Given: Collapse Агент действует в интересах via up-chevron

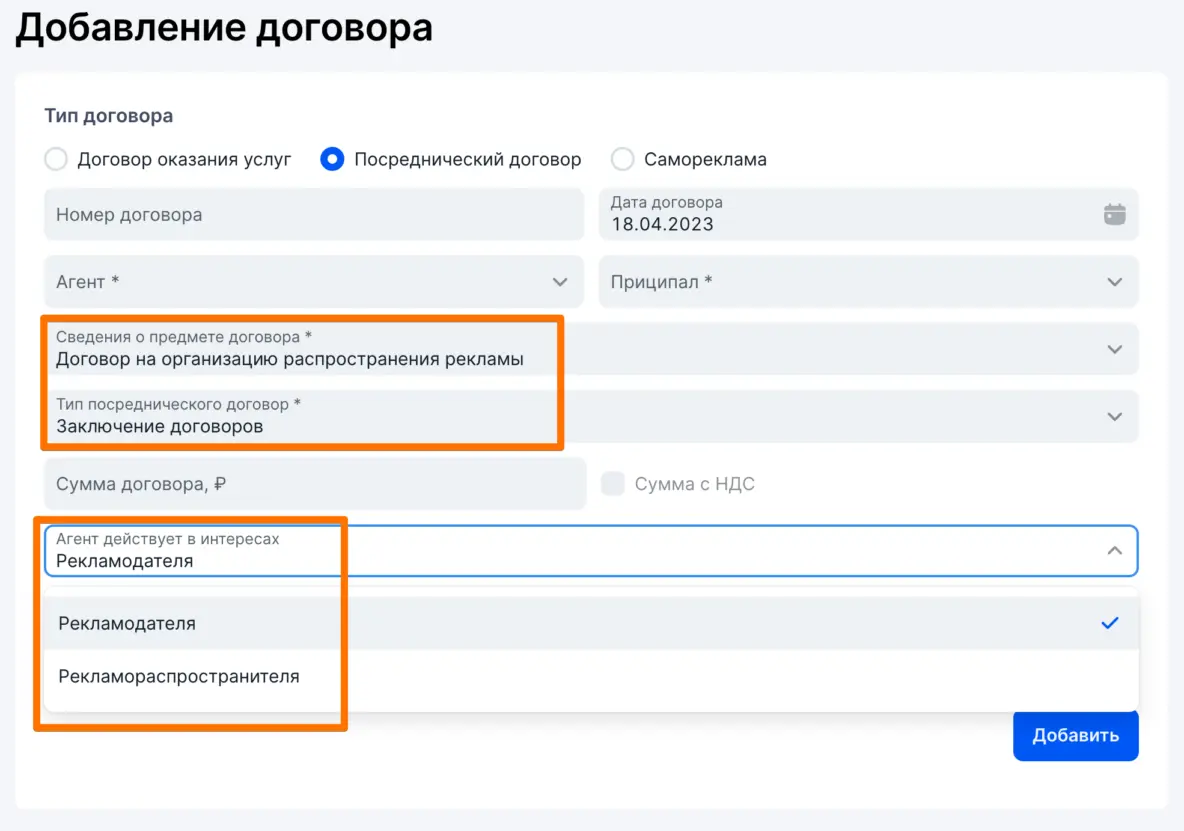Looking at the screenshot, I should point(1114,550).
